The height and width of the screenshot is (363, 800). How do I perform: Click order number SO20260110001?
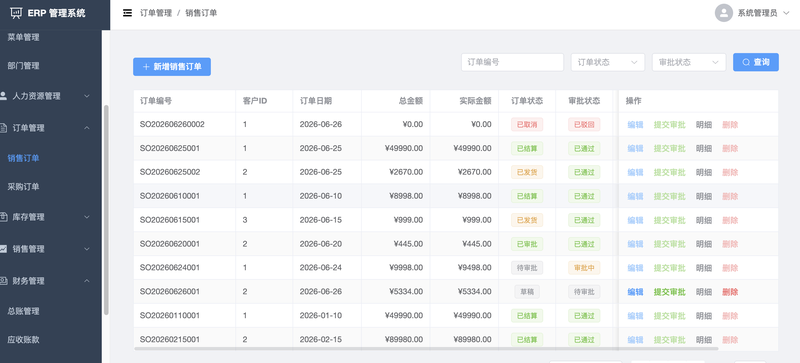[x=170, y=316]
